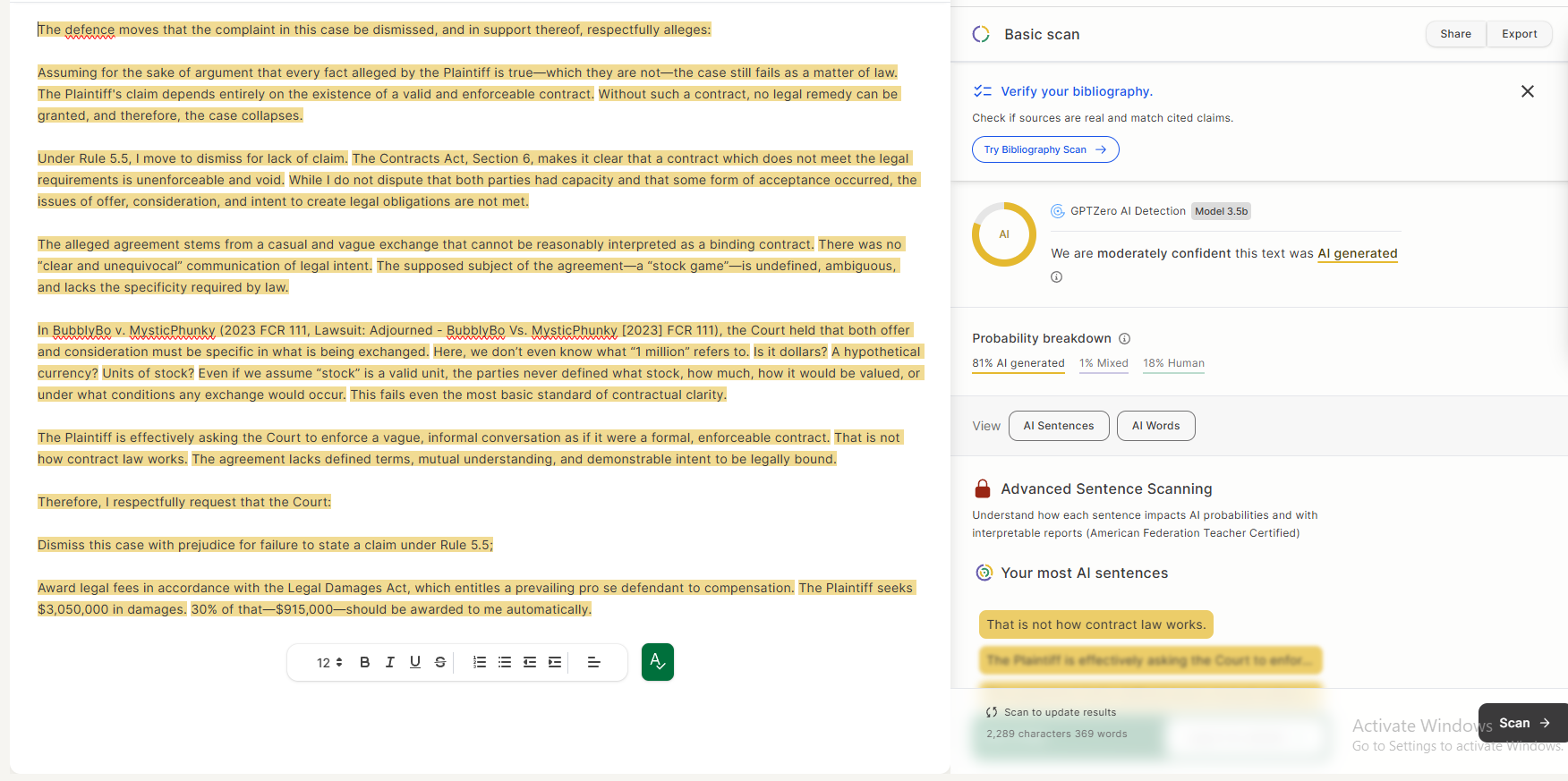Select the 18% Human breakdown
1568x781 pixels.
1173,363
